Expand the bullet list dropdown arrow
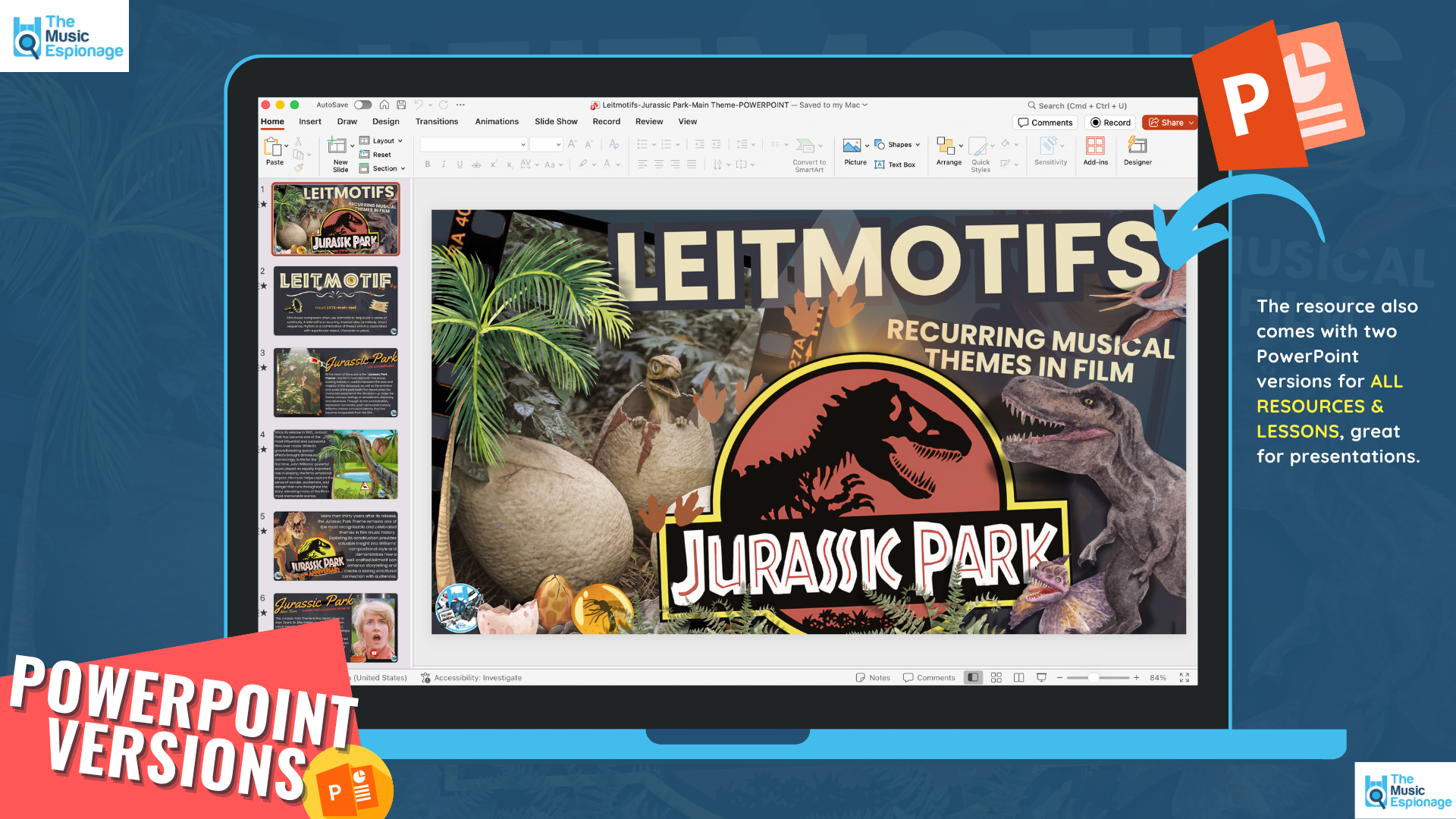Viewport: 1456px width, 819px height. 654,145
